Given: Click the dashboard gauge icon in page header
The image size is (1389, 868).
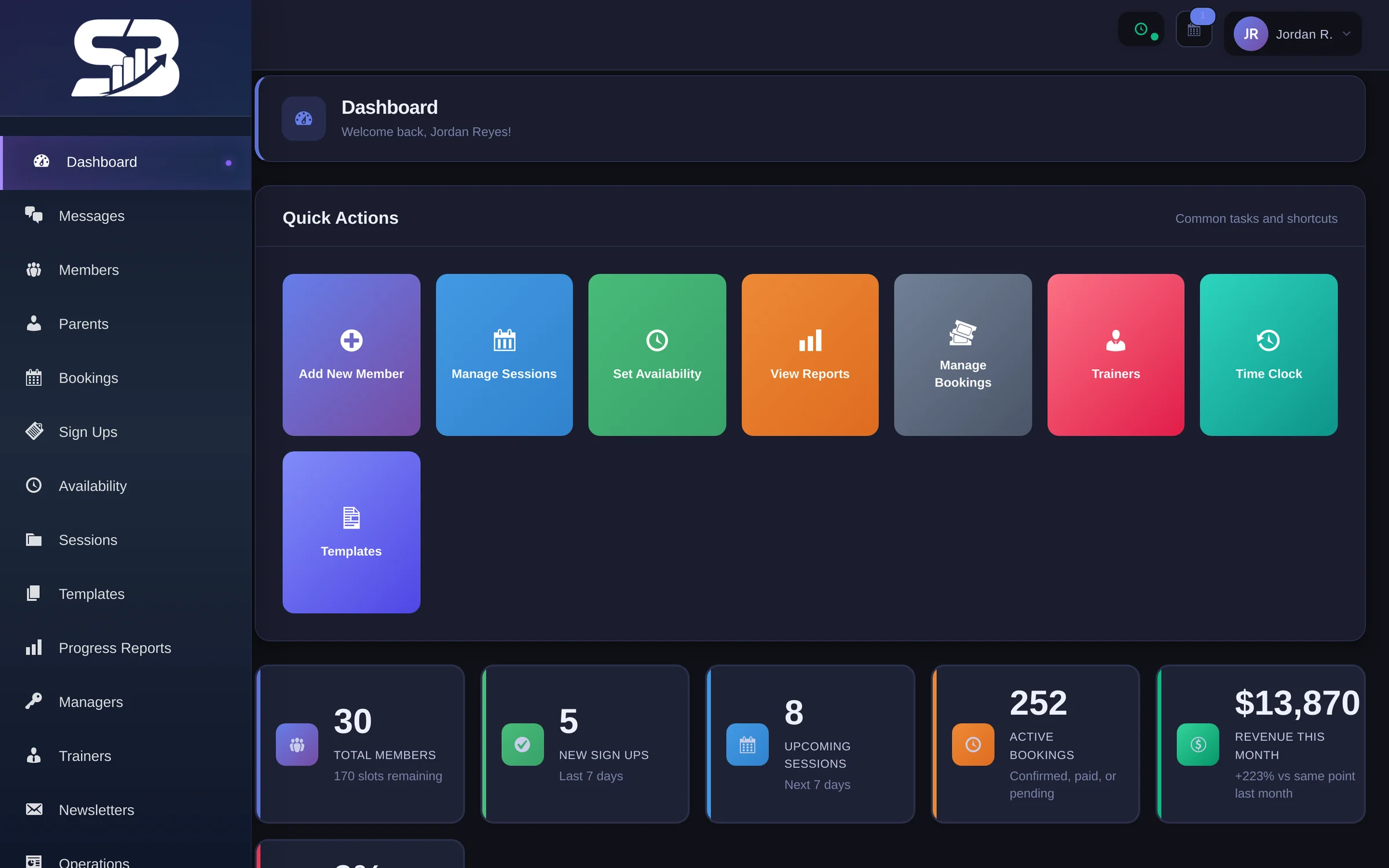Looking at the screenshot, I should click(x=304, y=119).
